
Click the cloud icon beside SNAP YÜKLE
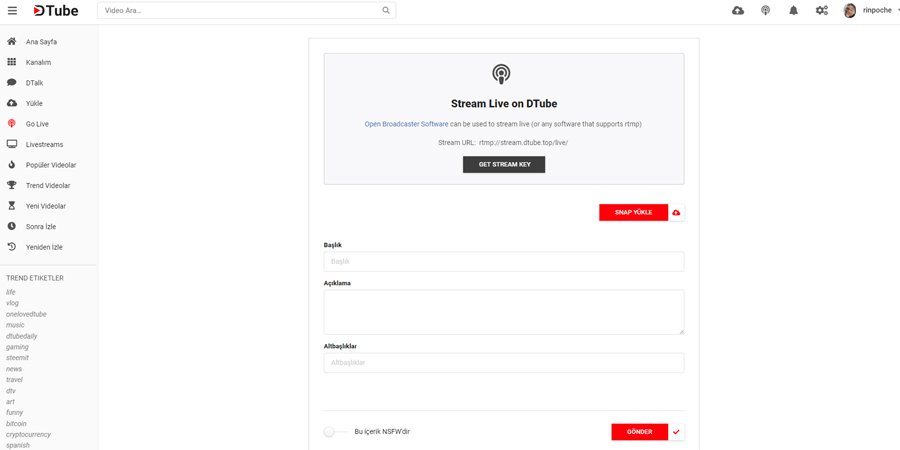[676, 212]
